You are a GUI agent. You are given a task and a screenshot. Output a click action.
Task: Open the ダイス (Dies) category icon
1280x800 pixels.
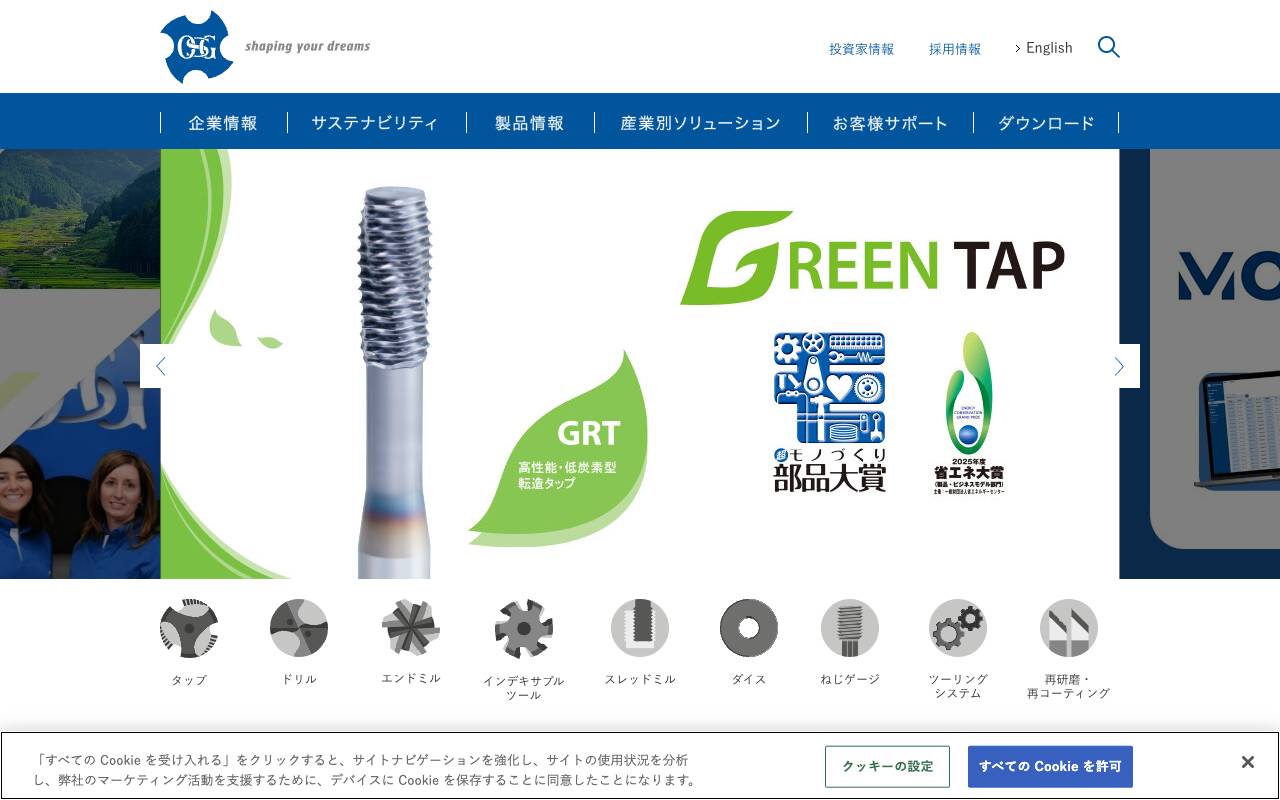748,628
